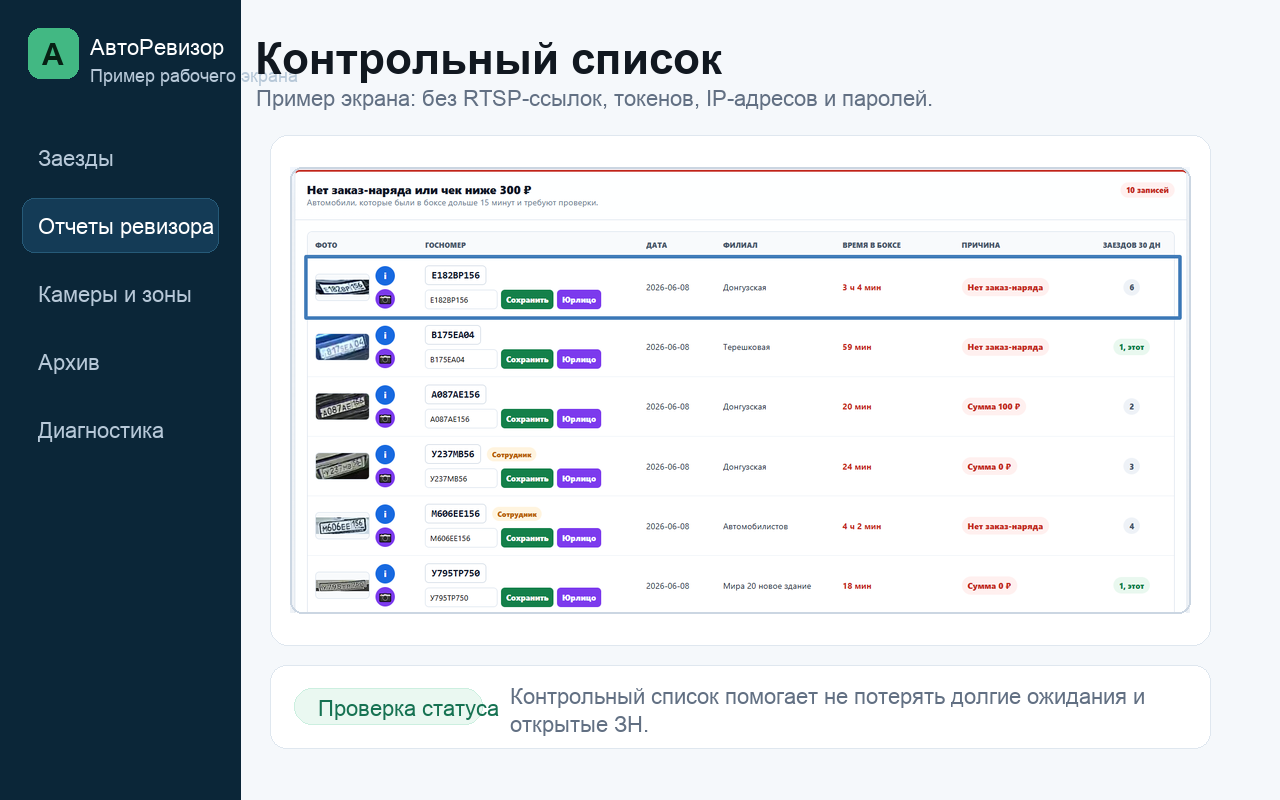This screenshot has height=800, width=1280.
Task: Open camera icon for plate В175ЕА04
Action: (385, 358)
